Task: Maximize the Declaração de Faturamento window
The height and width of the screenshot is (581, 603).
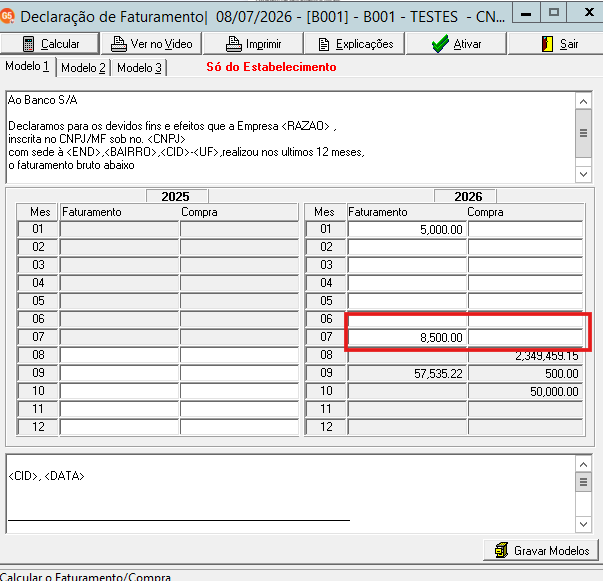Action: coord(553,13)
